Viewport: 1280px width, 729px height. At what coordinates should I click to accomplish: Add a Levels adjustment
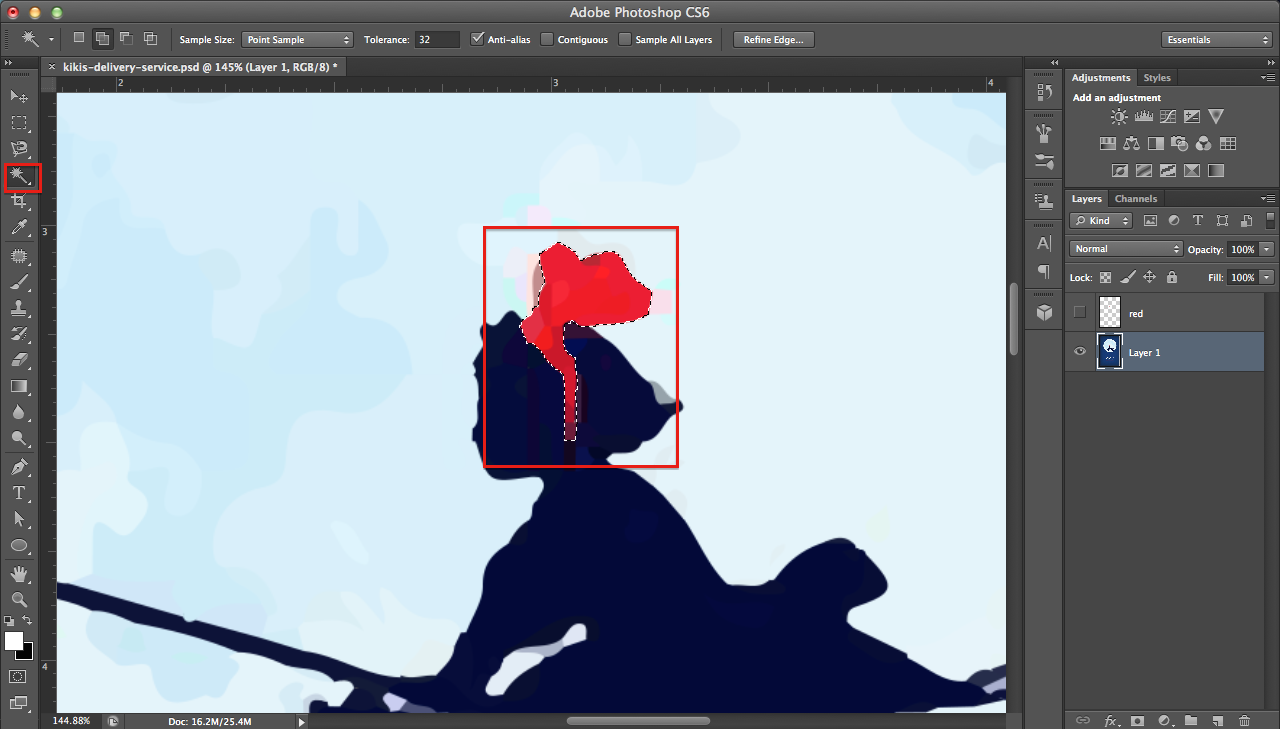1144,116
